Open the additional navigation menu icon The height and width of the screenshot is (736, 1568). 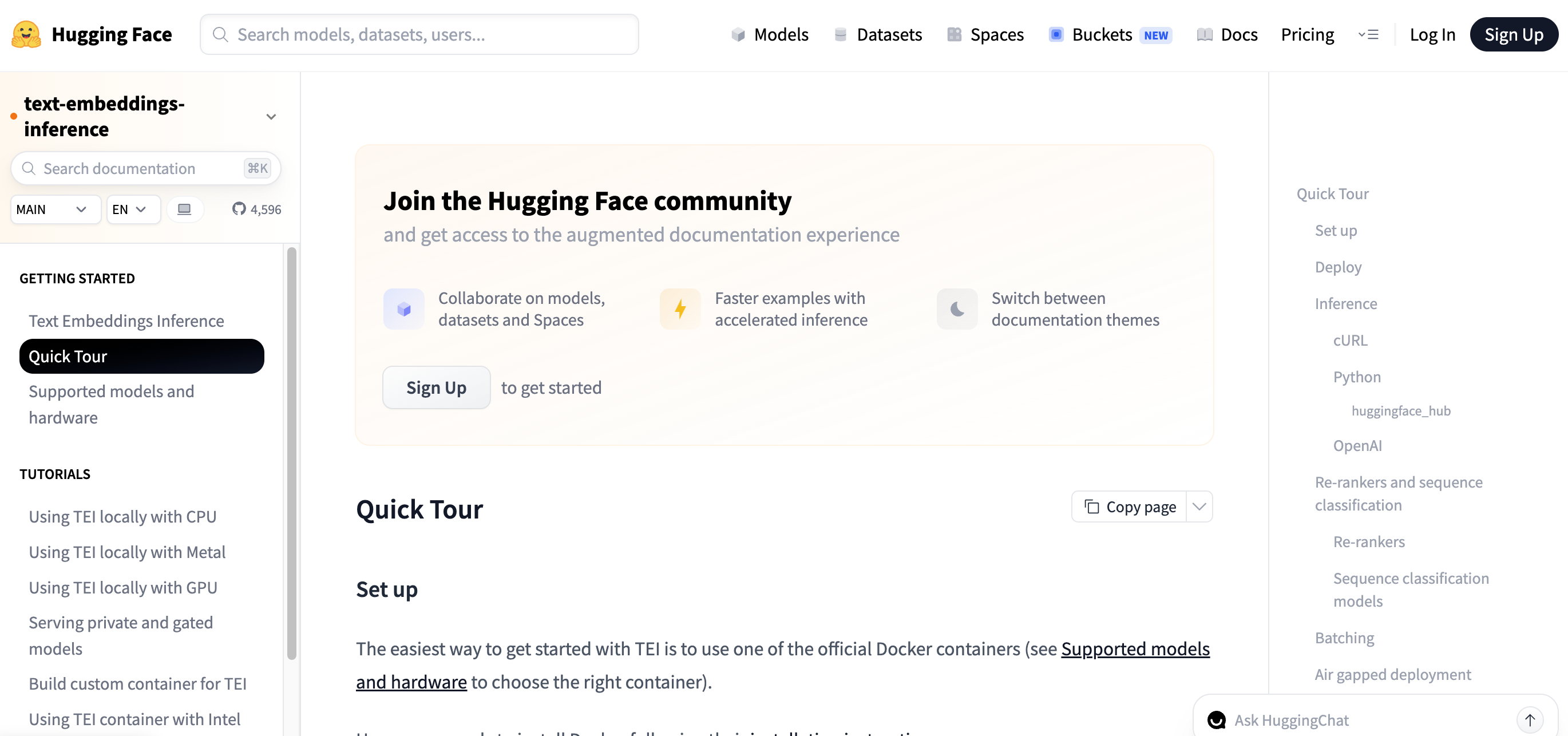coord(1368,34)
